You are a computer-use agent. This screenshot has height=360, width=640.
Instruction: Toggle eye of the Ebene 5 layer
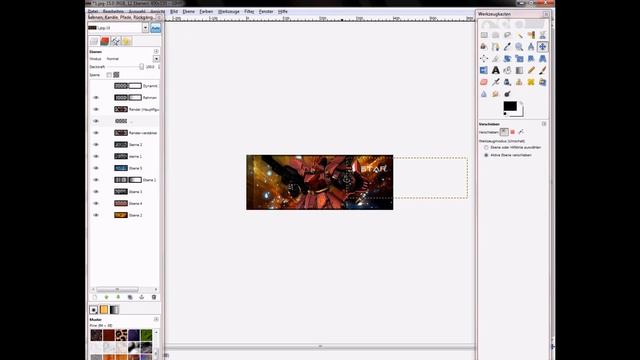point(96,168)
